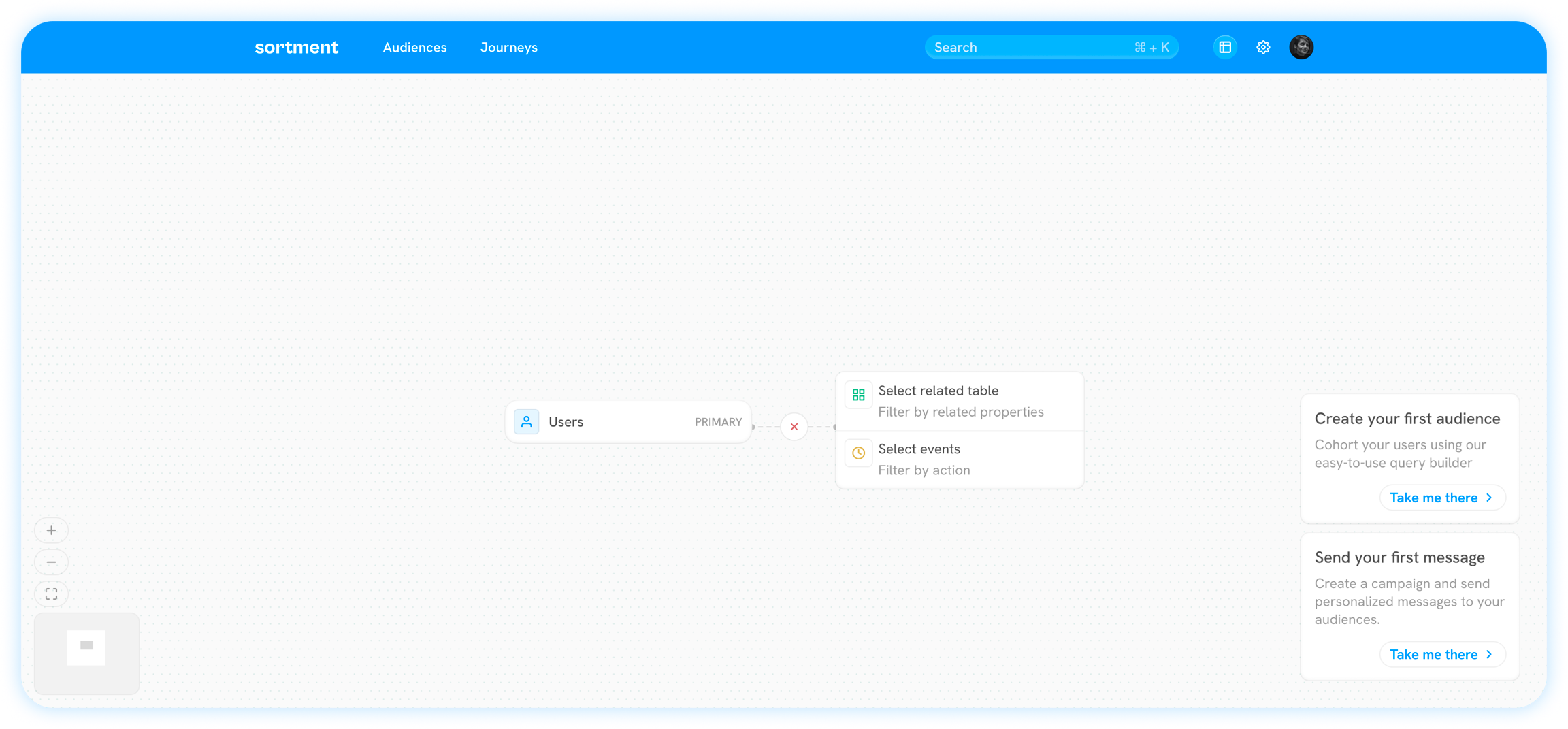The image size is (1568, 729).
Task: Open the user profile avatar
Action: click(1301, 47)
